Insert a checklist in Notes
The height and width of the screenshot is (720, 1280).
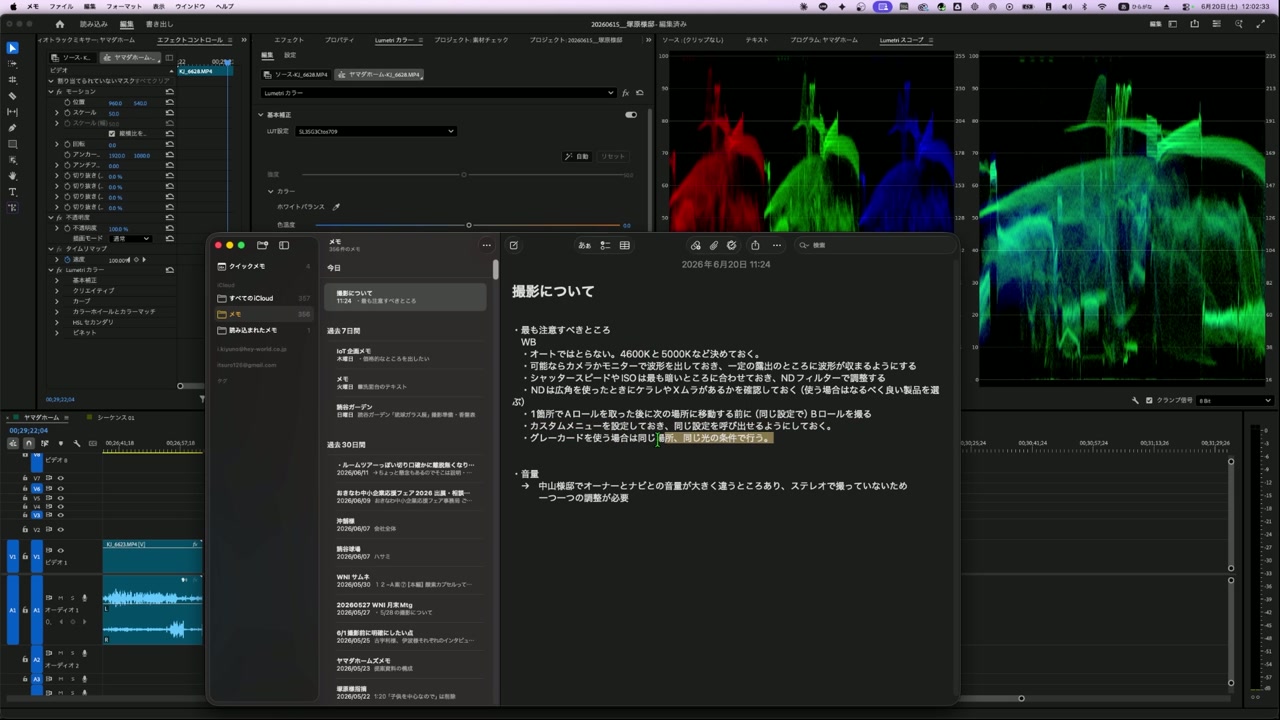pyautogui.click(x=605, y=245)
